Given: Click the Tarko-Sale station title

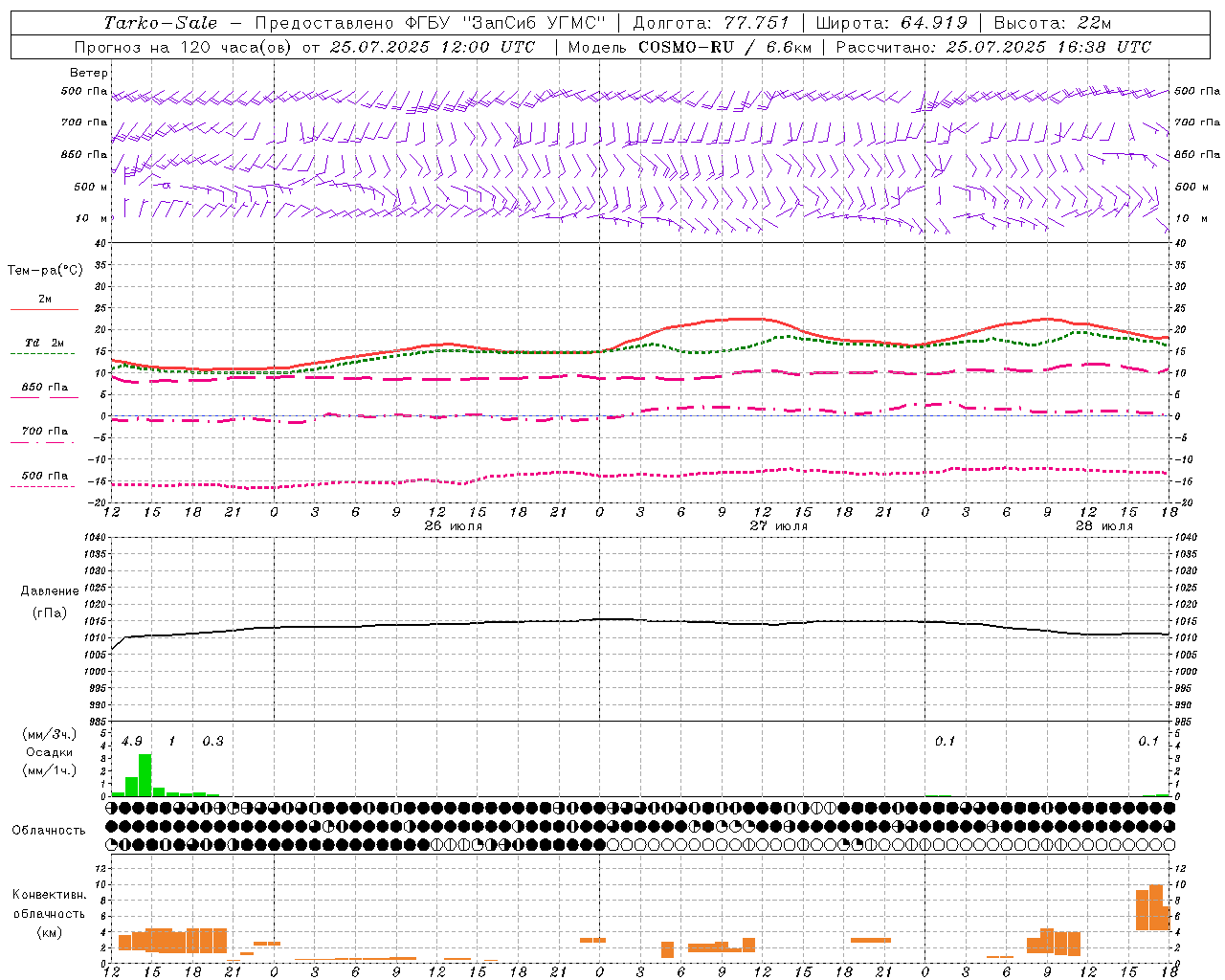Looking at the screenshot, I should coord(161,23).
